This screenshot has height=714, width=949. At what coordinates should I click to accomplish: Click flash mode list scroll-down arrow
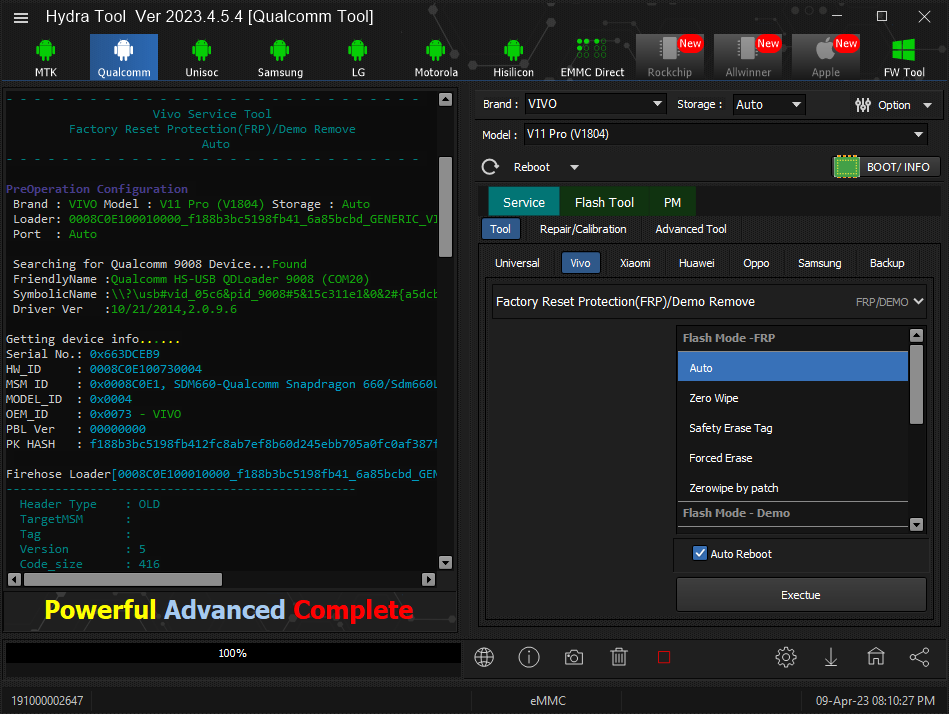(x=916, y=524)
